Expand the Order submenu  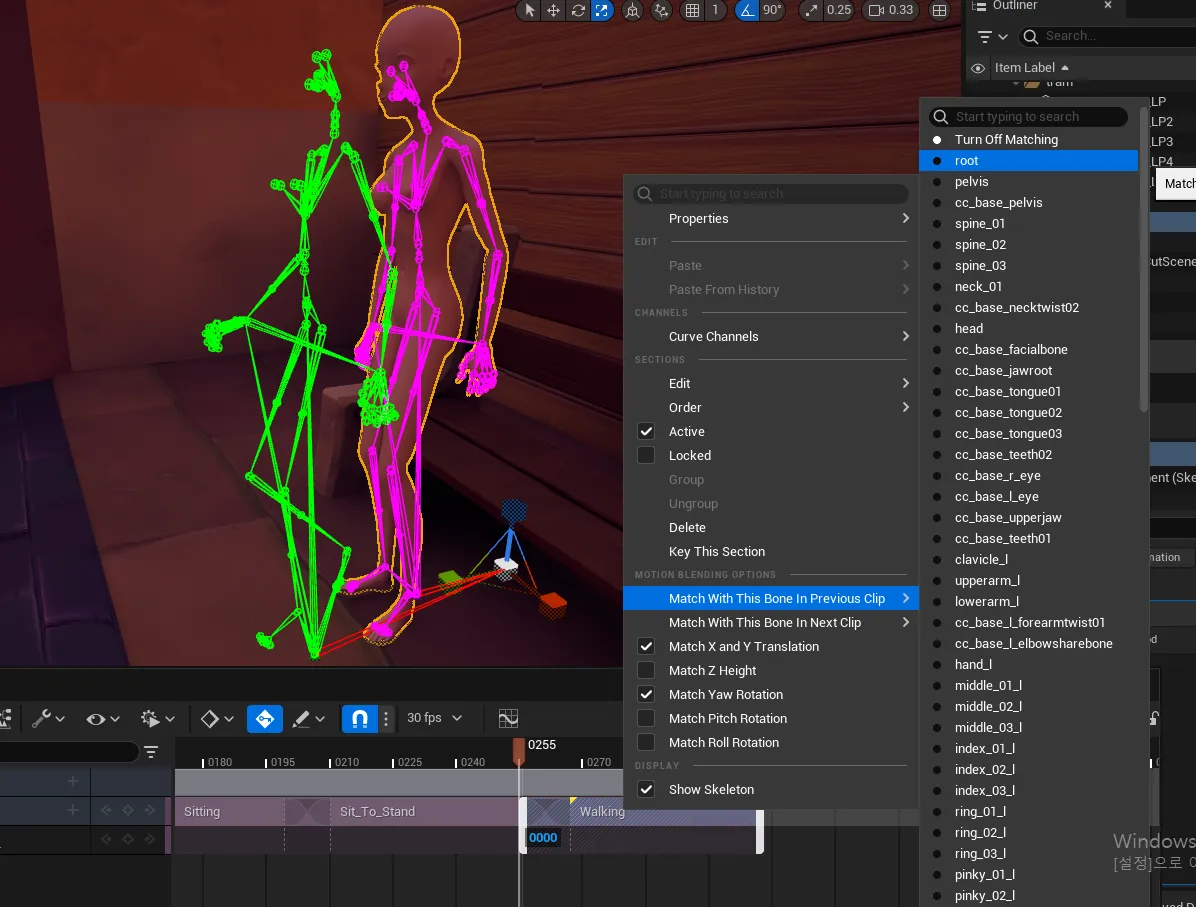click(770, 407)
